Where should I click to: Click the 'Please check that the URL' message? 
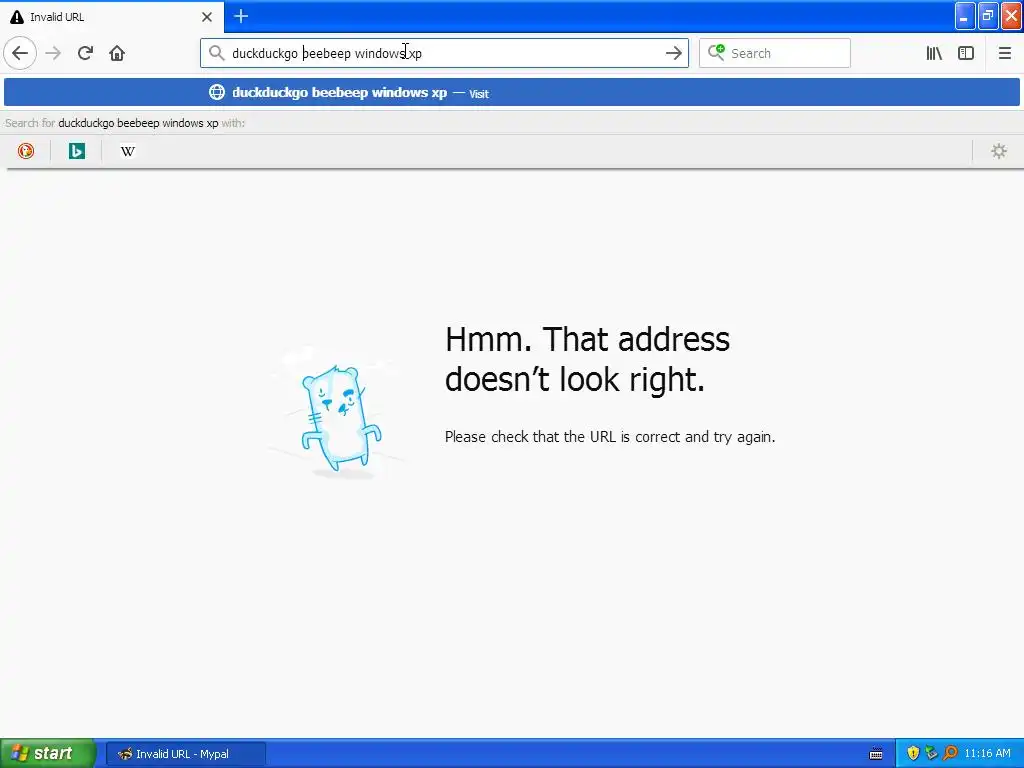tap(610, 437)
